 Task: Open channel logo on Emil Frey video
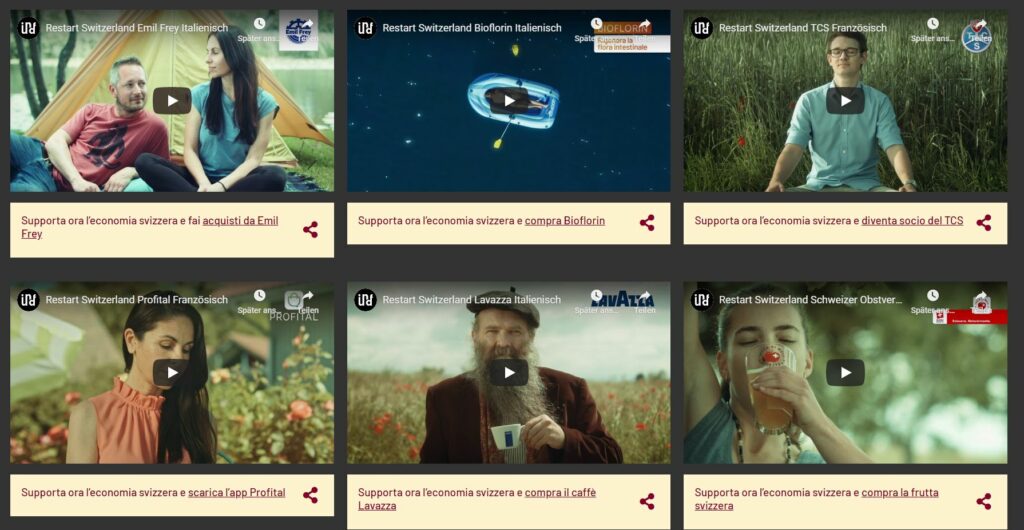point(28,28)
